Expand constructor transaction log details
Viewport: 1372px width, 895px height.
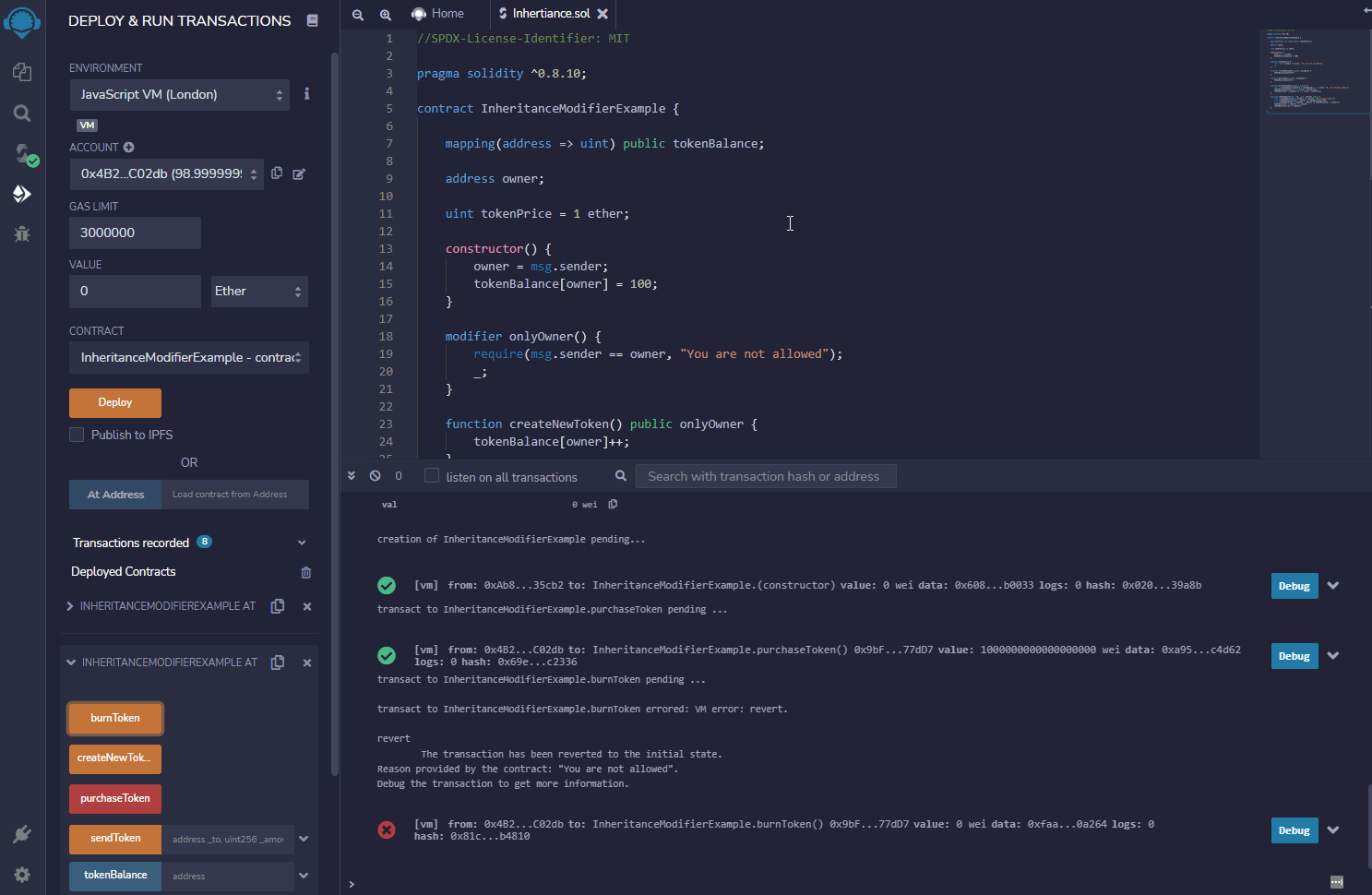[x=1333, y=585]
